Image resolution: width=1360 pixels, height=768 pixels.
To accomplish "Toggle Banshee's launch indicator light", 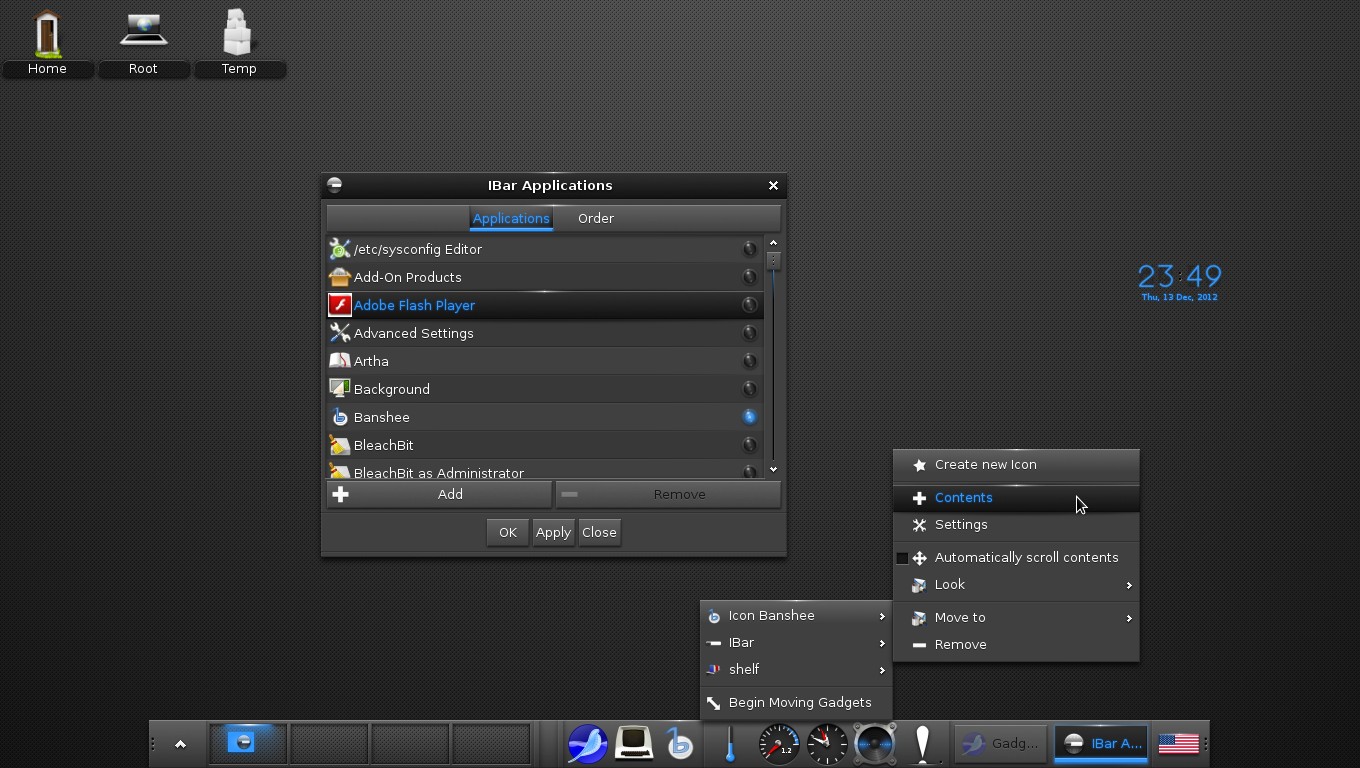I will [750, 417].
